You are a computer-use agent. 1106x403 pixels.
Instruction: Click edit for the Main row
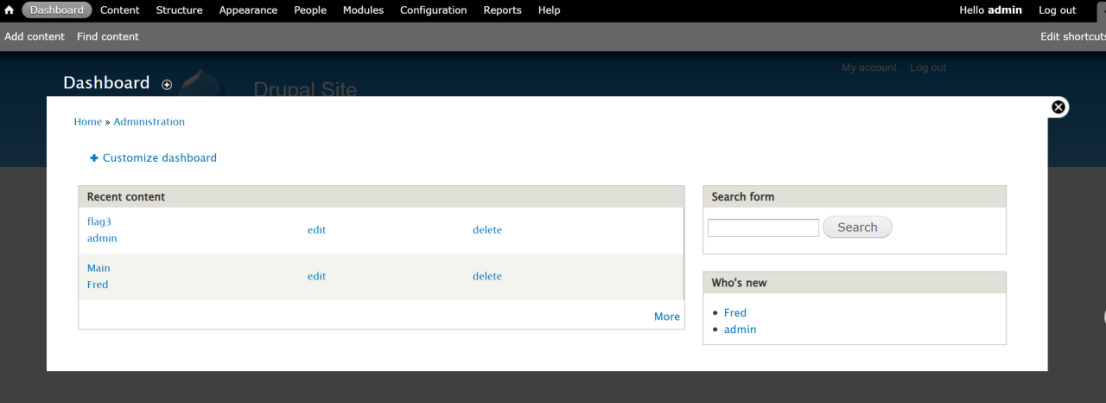[317, 277]
